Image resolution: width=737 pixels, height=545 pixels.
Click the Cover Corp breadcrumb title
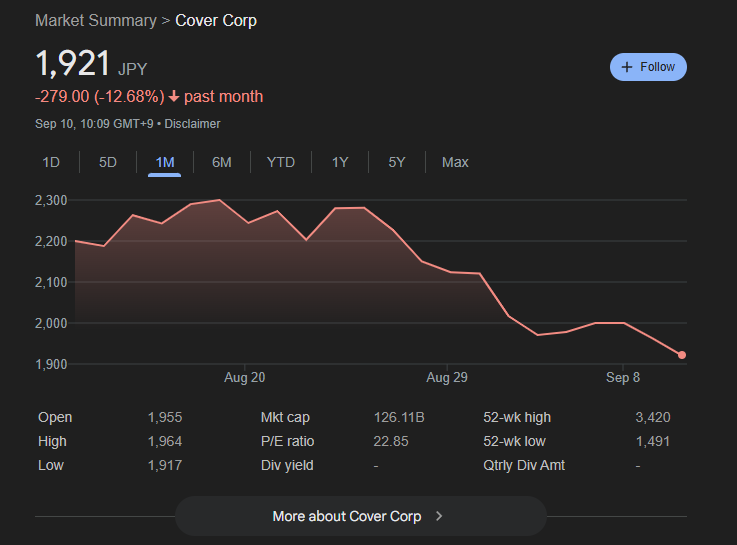[x=216, y=21]
